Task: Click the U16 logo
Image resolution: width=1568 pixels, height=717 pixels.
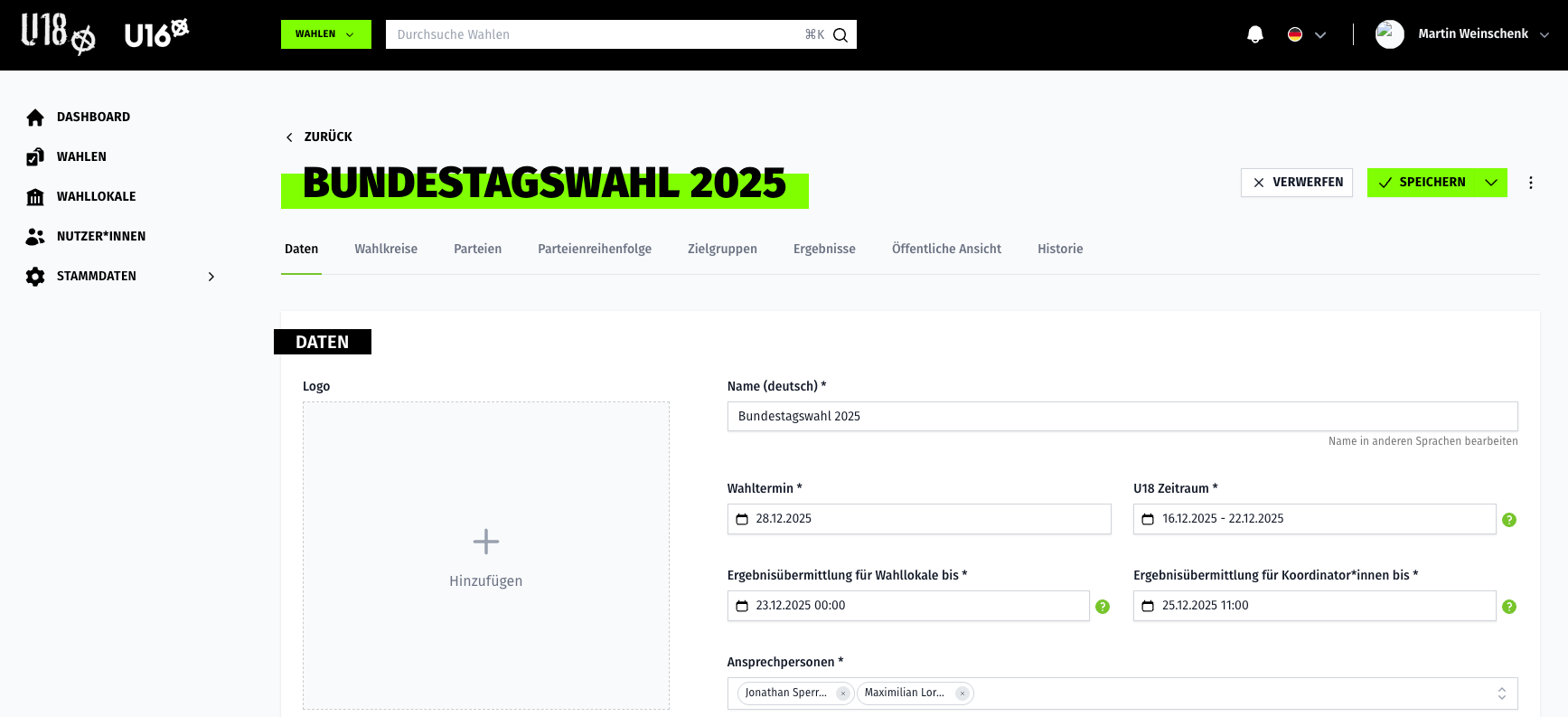Action: tap(156, 34)
